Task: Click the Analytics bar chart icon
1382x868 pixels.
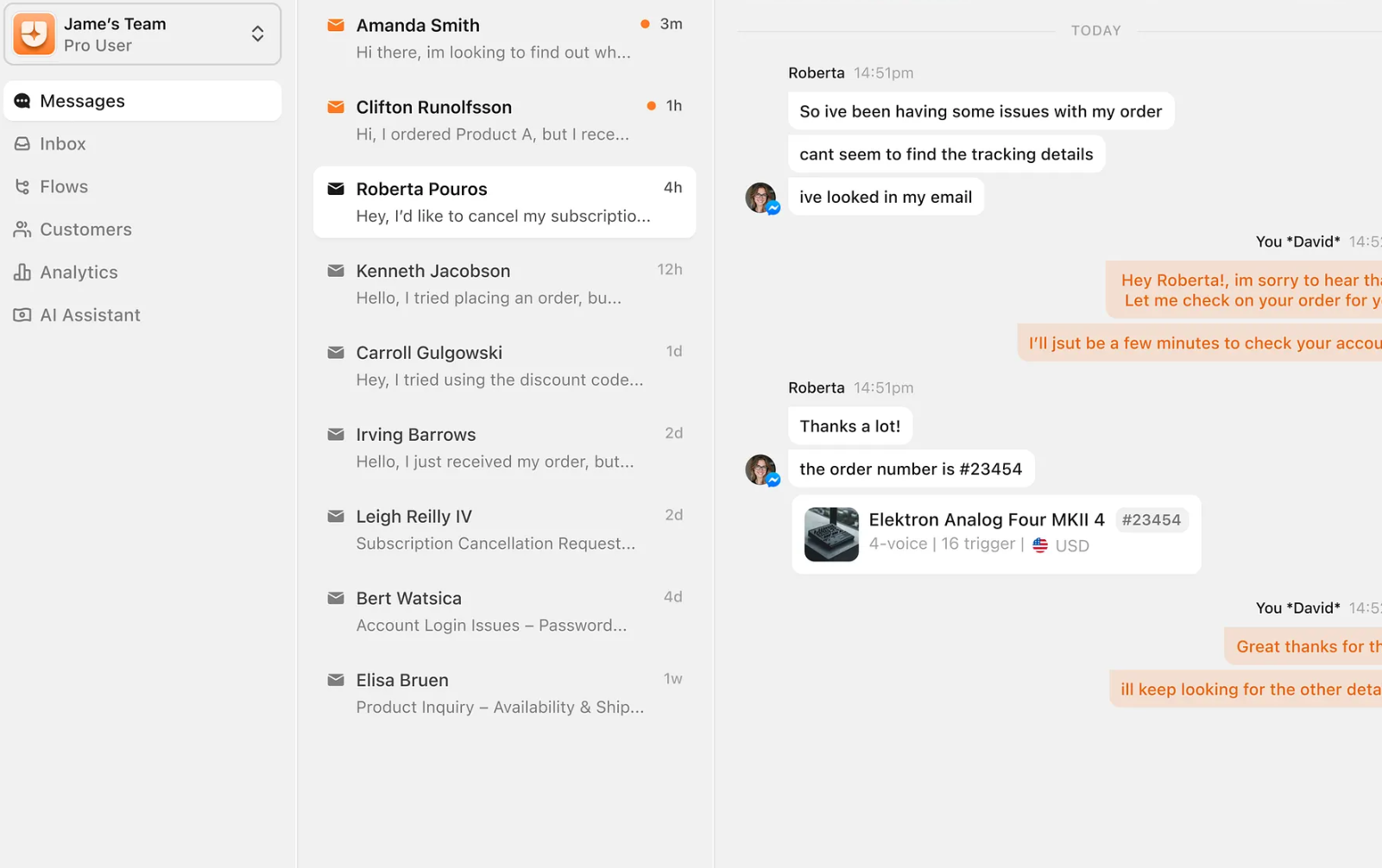Action: pyautogui.click(x=22, y=273)
